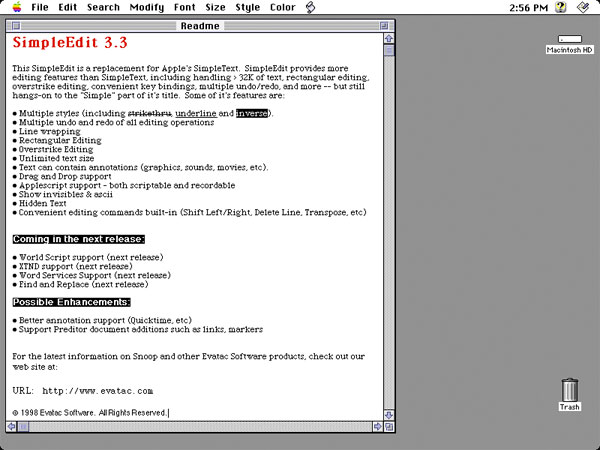
Task: Click the horizontal scroll right arrow
Action: pos(376,426)
